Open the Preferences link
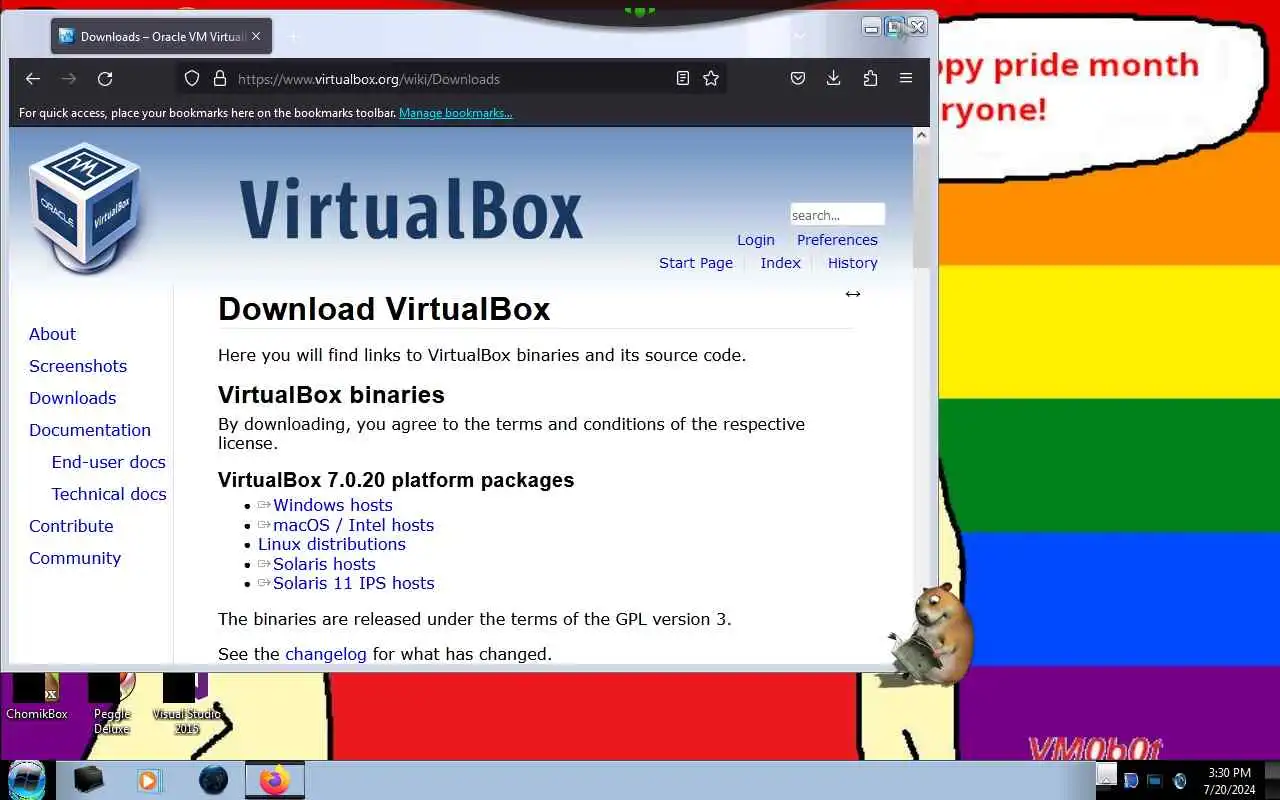This screenshot has height=800, width=1280. click(x=837, y=240)
